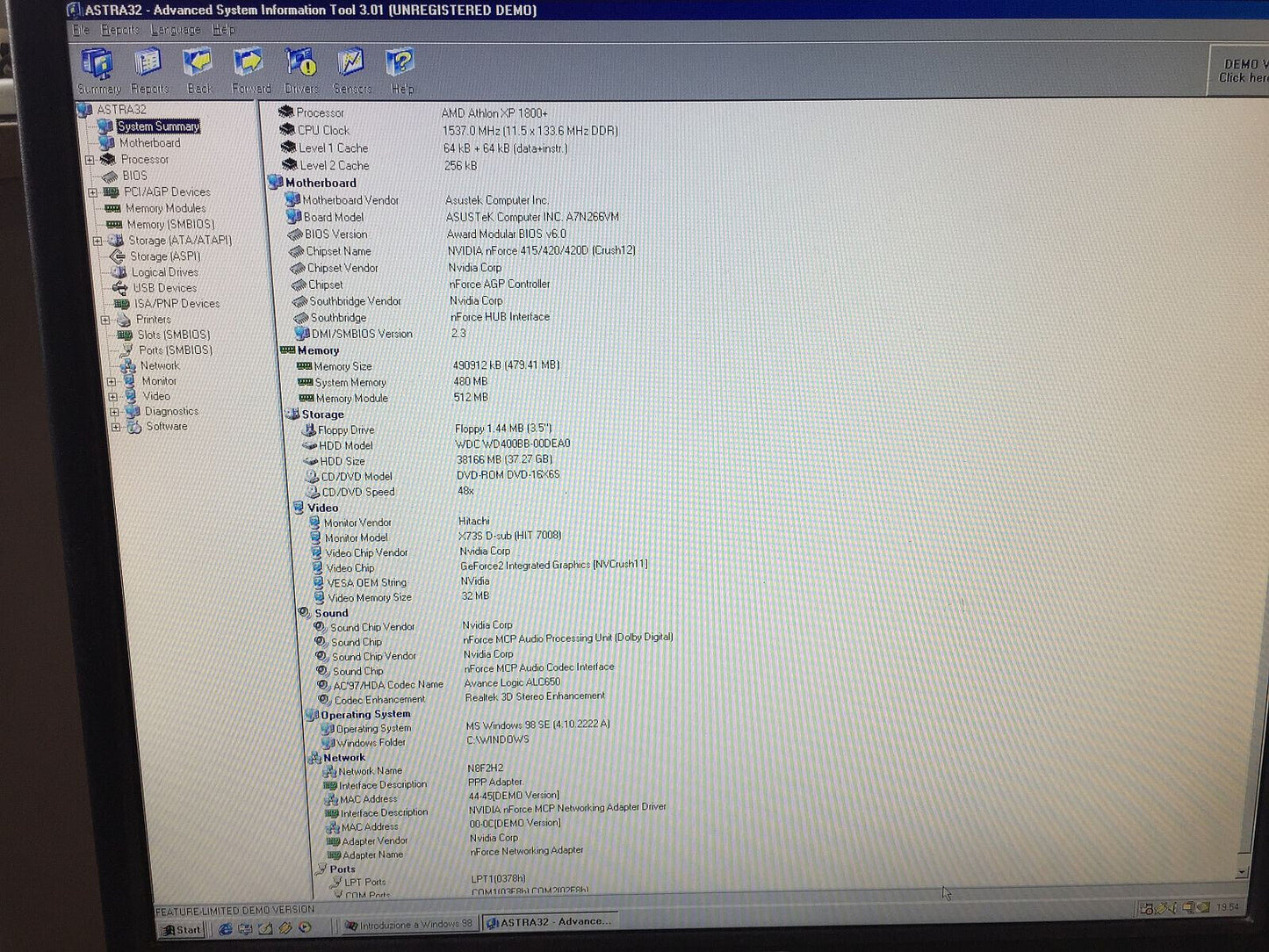1269x952 pixels.
Task: Expand the Storage (ATA/ATAPI) node
Action: click(99, 240)
